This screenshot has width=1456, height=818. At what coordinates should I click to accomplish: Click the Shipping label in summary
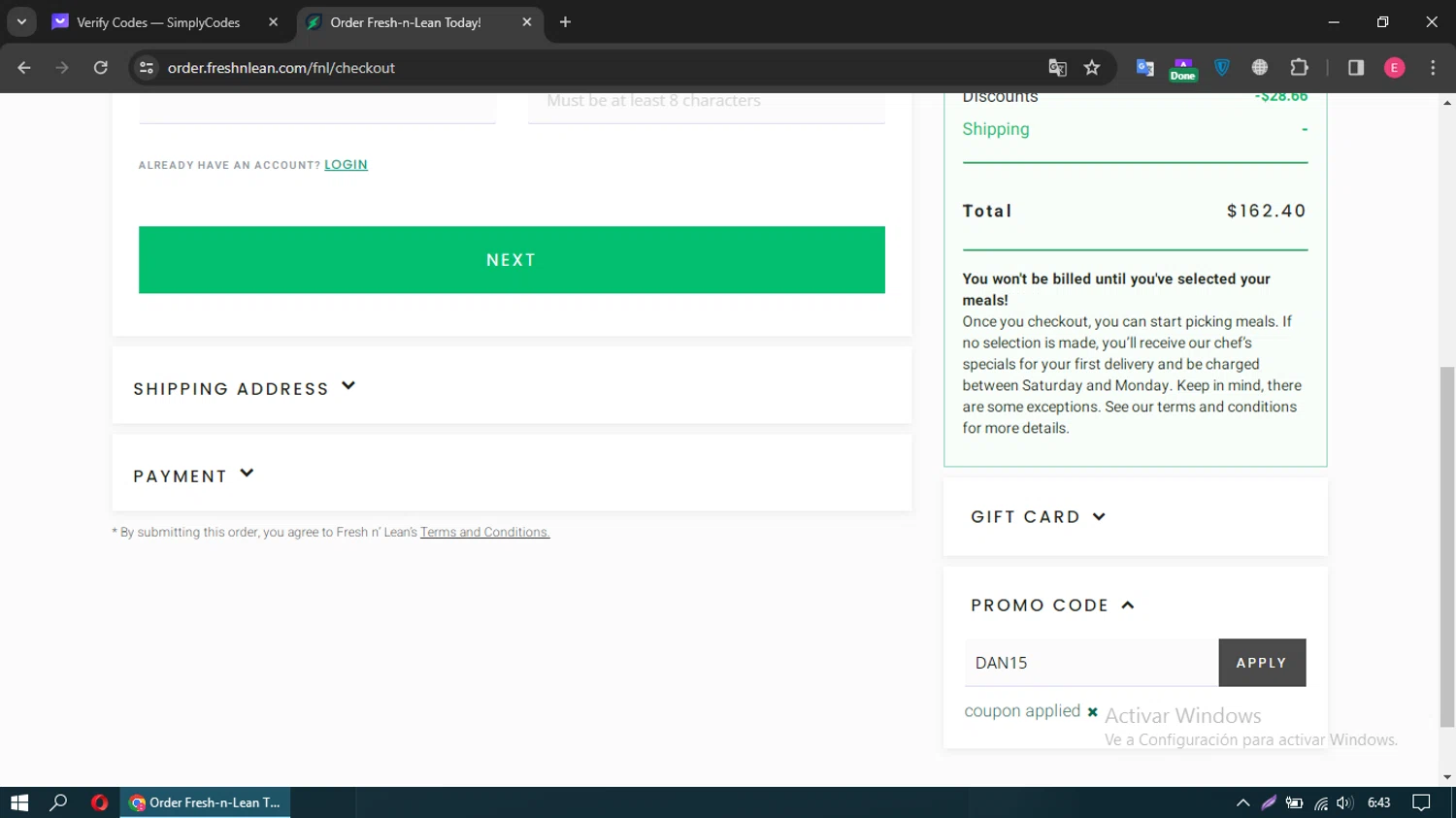pyautogui.click(x=996, y=129)
